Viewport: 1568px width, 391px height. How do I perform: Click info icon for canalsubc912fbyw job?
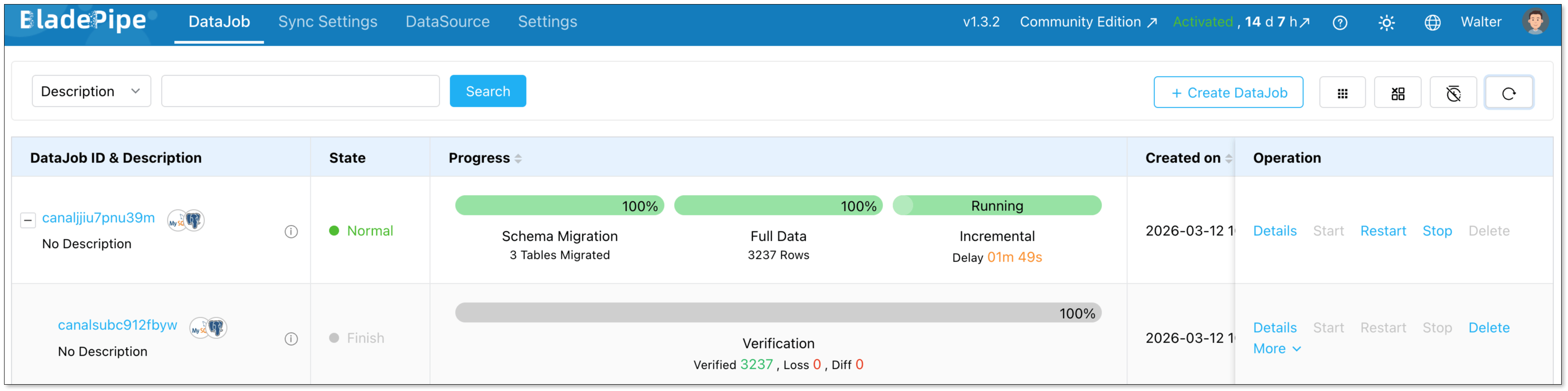click(291, 339)
